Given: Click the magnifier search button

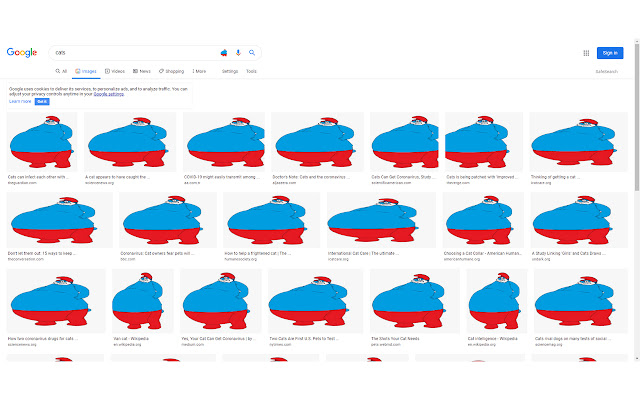Looking at the screenshot, I should click(x=252, y=53).
